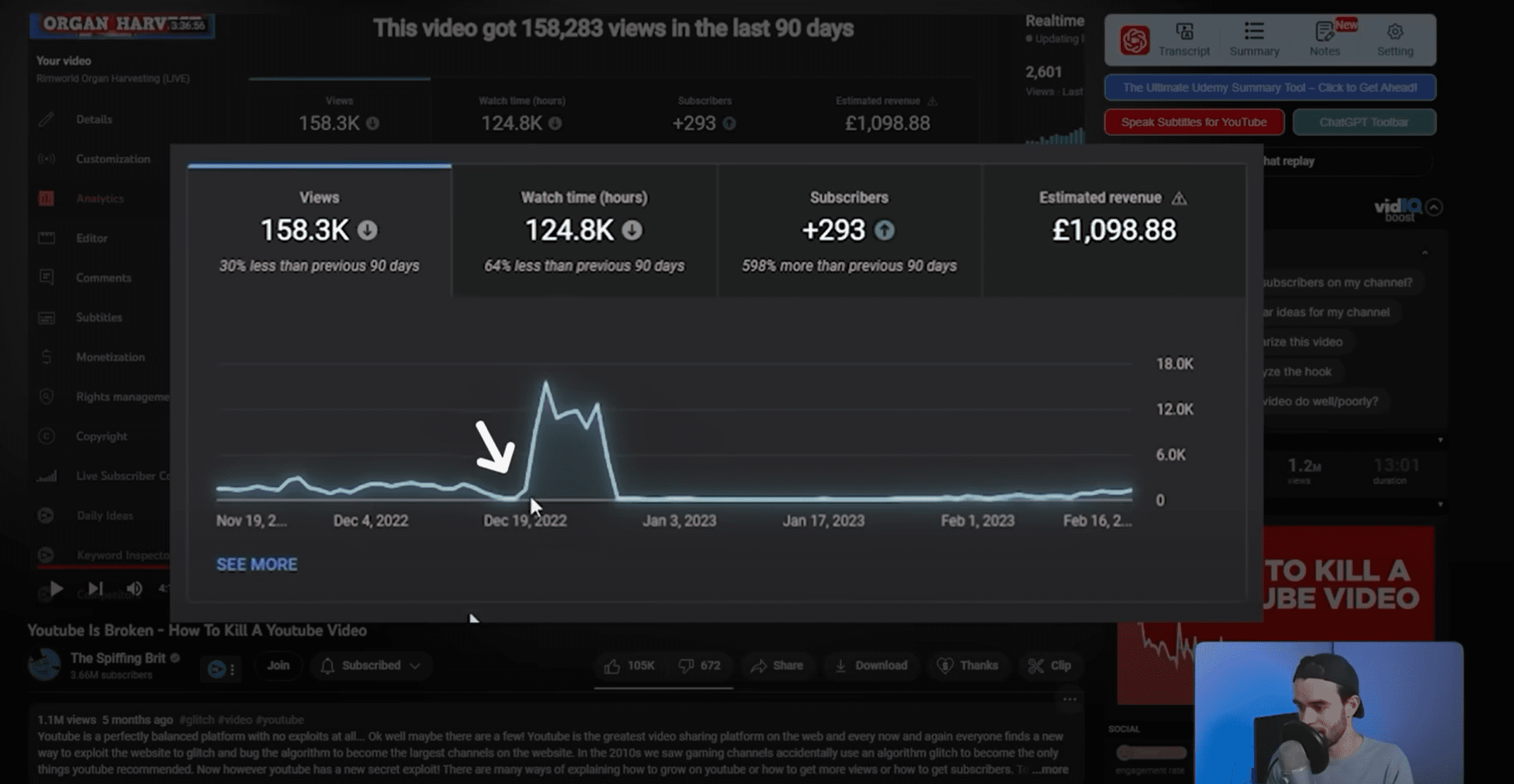The width and height of the screenshot is (1514, 784).
Task: Open The Spiffing Brit channel avatar
Action: (44, 665)
